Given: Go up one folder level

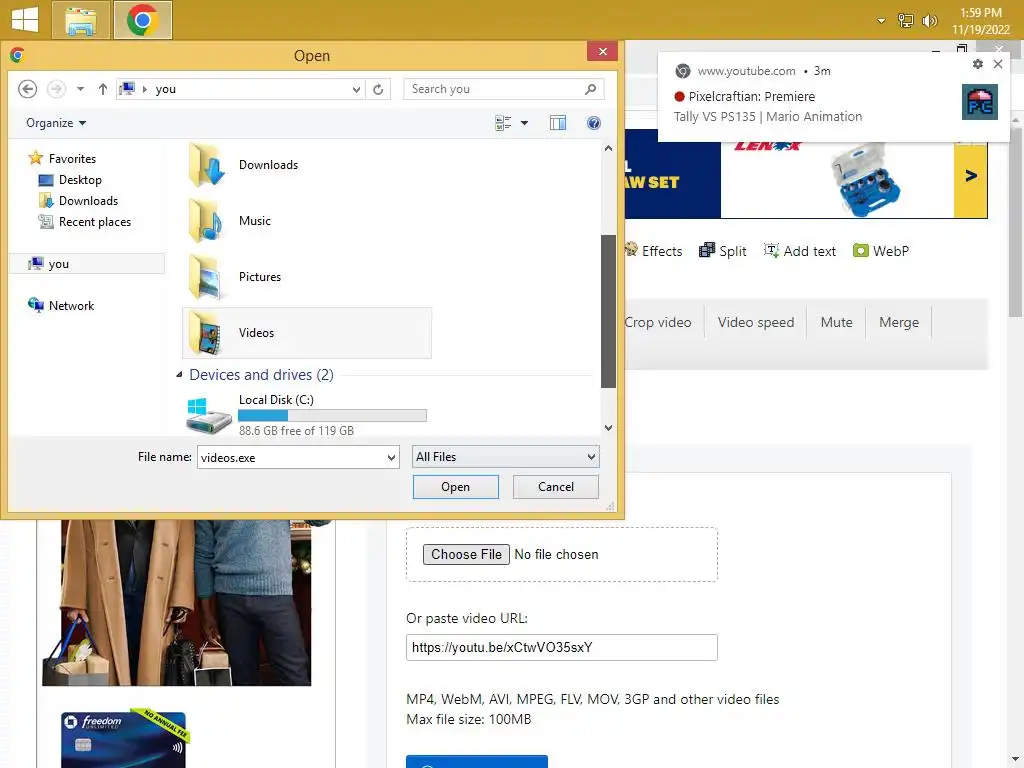Looking at the screenshot, I should (103, 89).
